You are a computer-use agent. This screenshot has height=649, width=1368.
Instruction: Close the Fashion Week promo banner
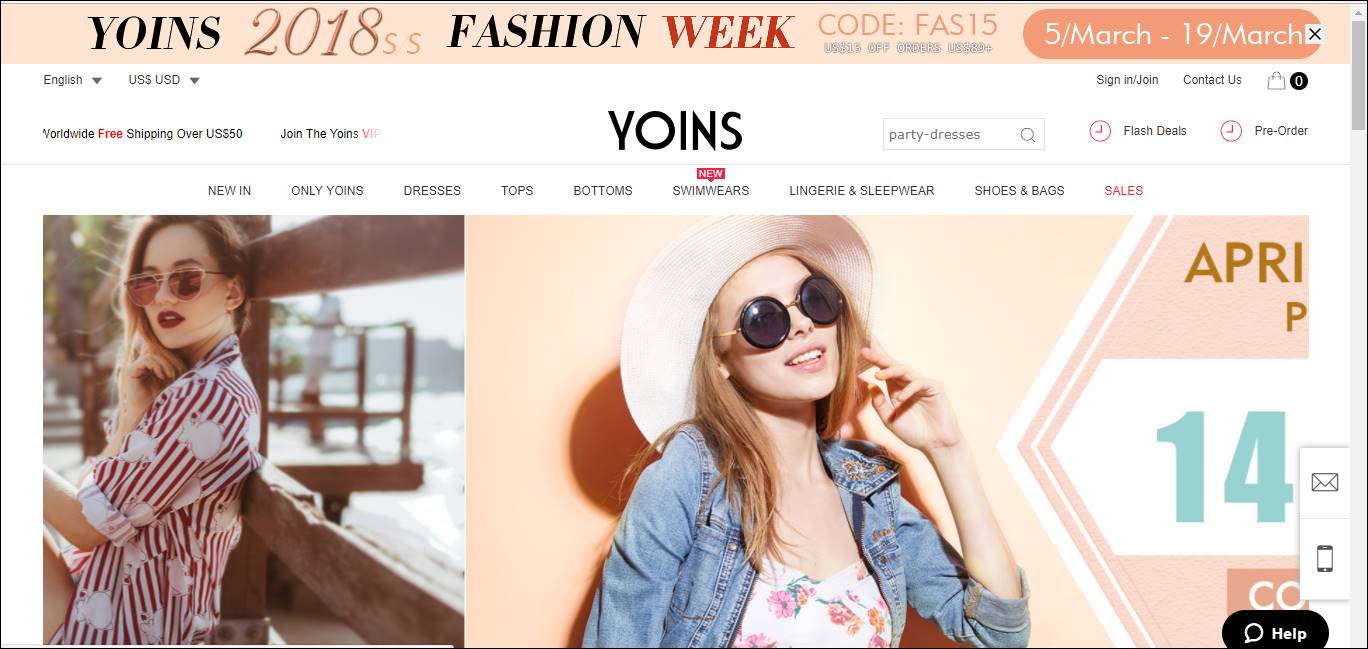coord(1314,34)
